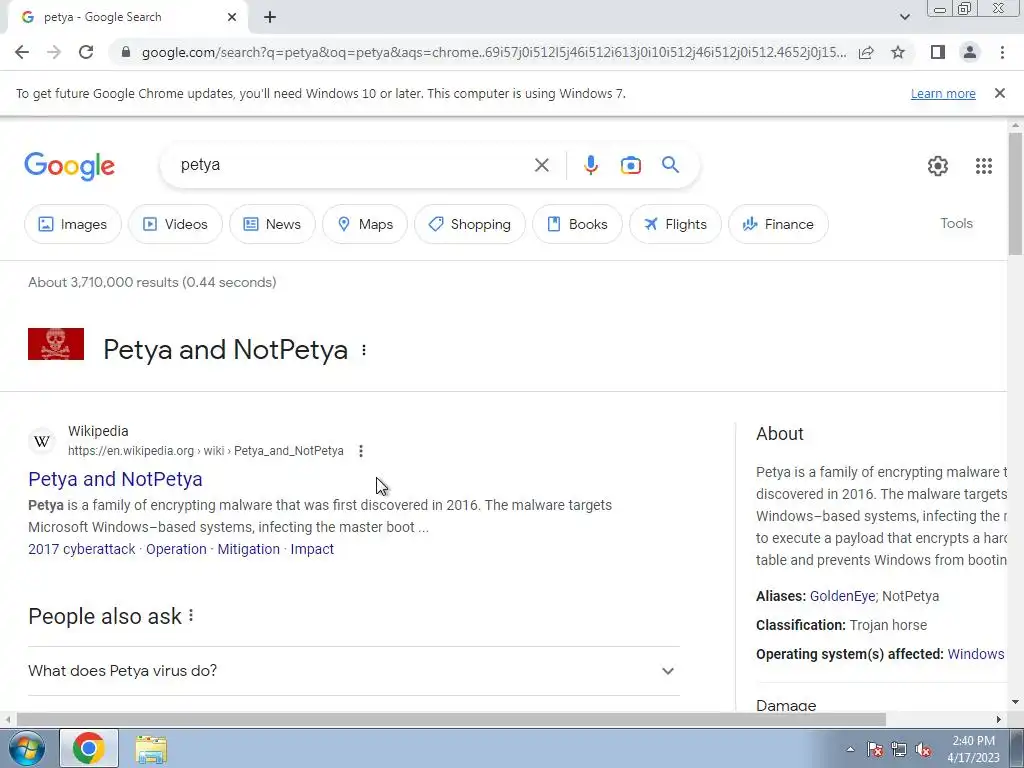Share this page using the share icon
This screenshot has width=1024, height=768.
[x=866, y=52]
